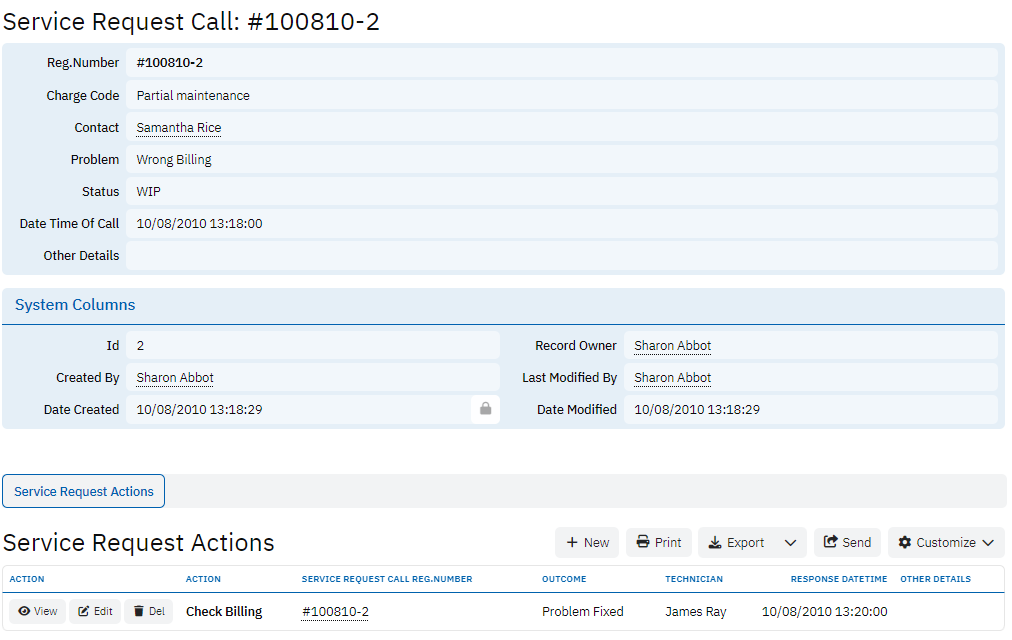1012x640 pixels.
Task: Open the Customize dropdown menu
Action: pyautogui.click(x=945, y=542)
